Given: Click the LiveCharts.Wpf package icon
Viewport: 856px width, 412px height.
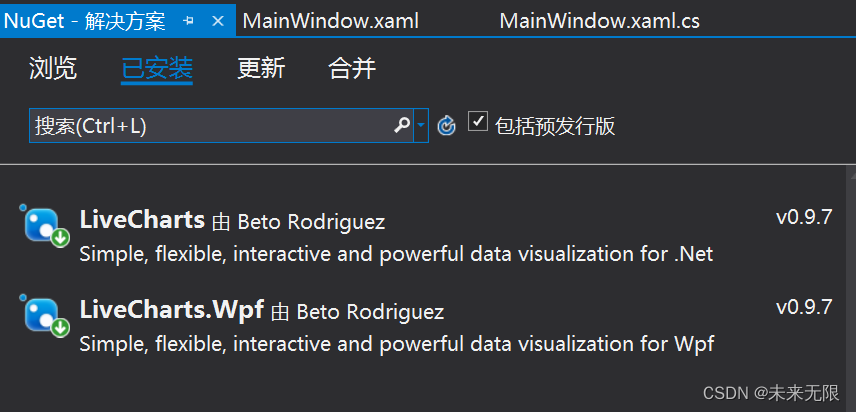Looking at the screenshot, I should point(46,315).
